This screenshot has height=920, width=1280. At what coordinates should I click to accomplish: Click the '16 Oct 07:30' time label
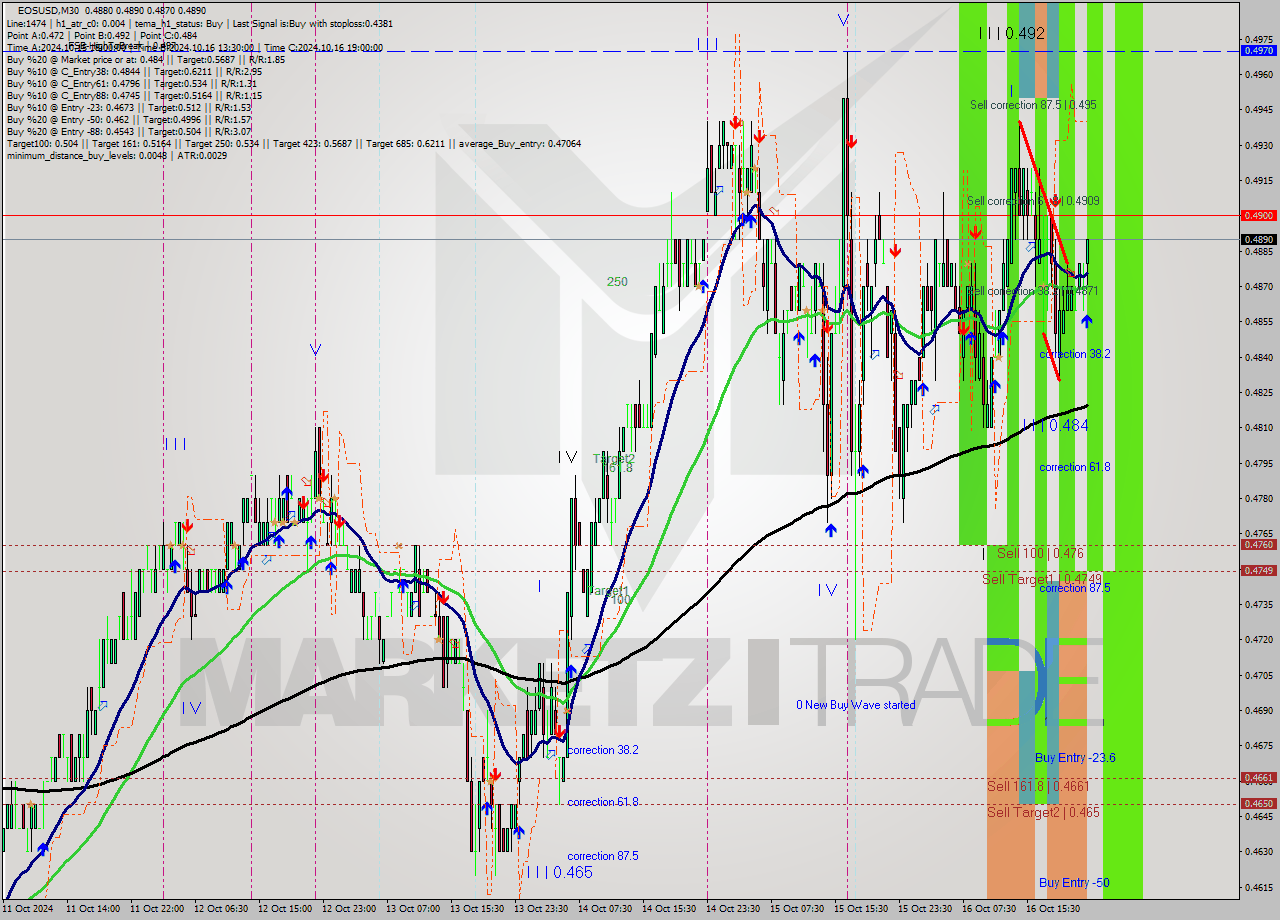(x=989, y=909)
